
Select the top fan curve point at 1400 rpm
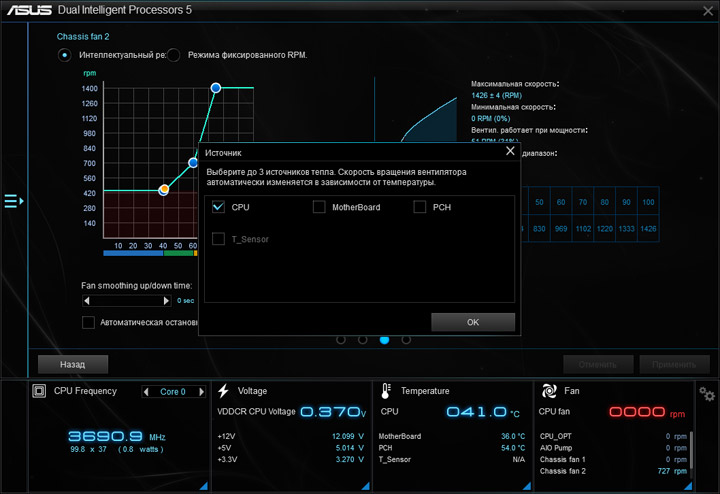click(216, 88)
